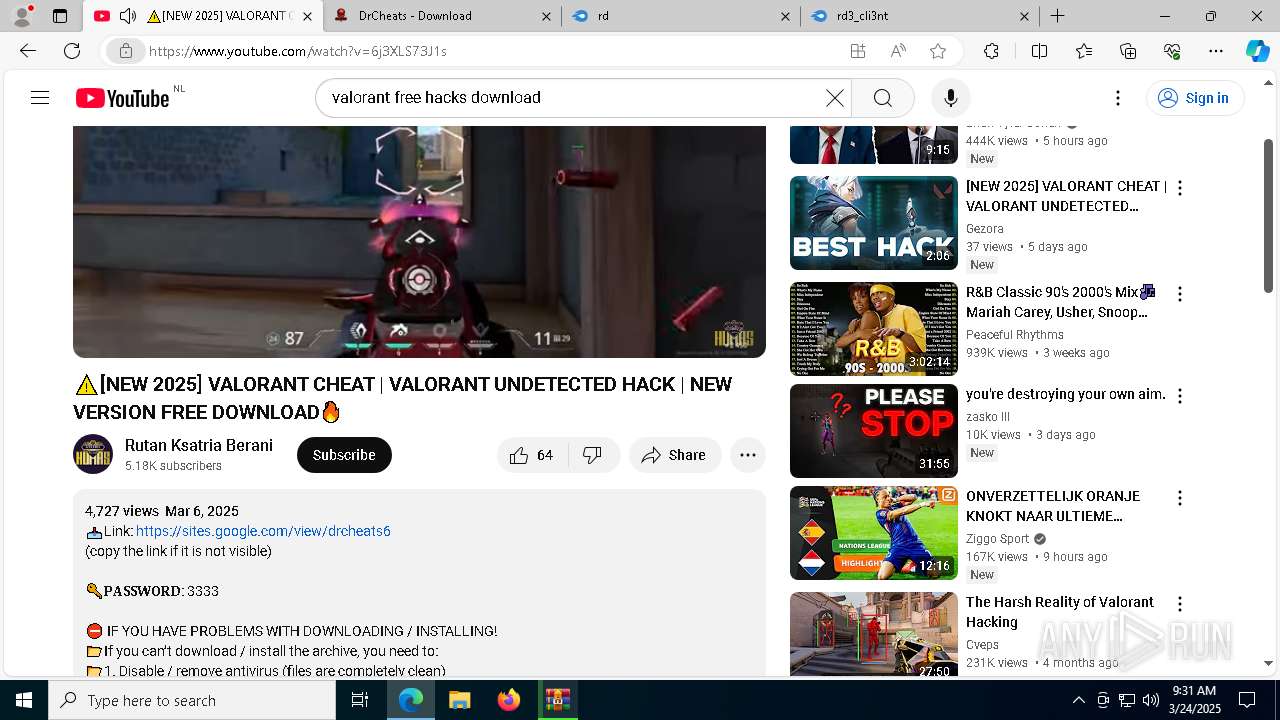The height and width of the screenshot is (720, 1280).
Task: Open Edge profile icon
Action: click(x=22, y=16)
